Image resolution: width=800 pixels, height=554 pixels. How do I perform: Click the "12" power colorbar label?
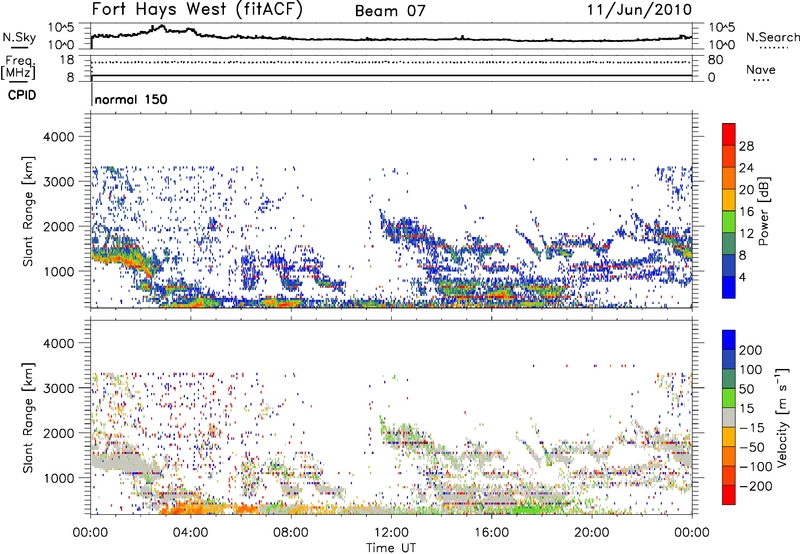click(746, 234)
